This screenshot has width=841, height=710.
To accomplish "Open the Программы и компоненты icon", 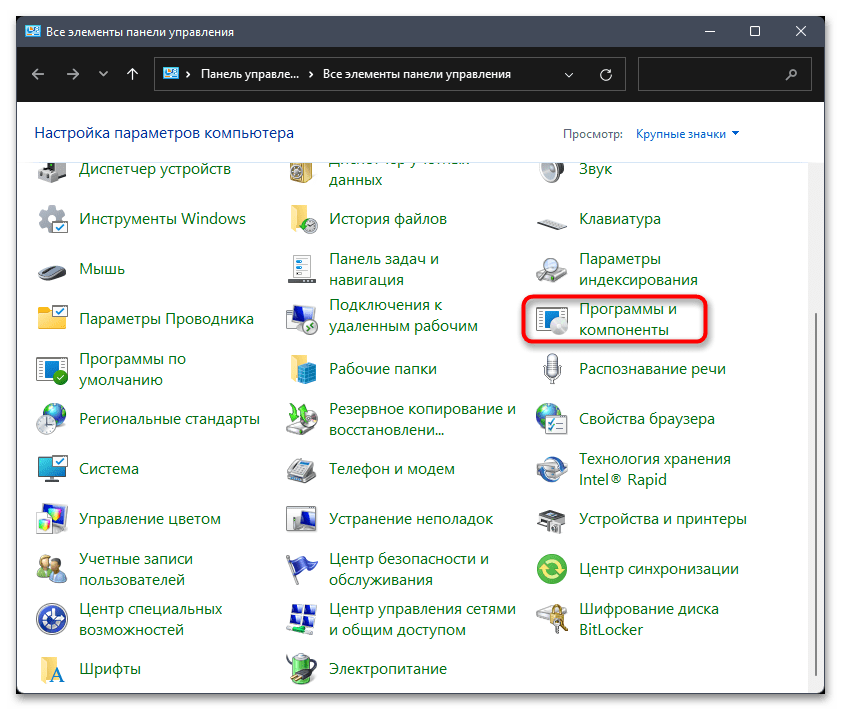I will [552, 320].
